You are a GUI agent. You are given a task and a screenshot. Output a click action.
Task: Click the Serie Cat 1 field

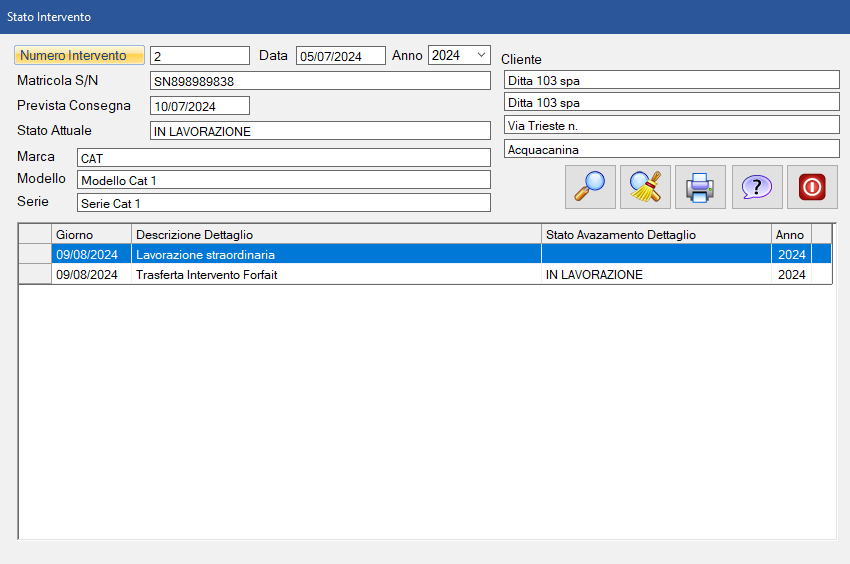pyautogui.click(x=283, y=203)
